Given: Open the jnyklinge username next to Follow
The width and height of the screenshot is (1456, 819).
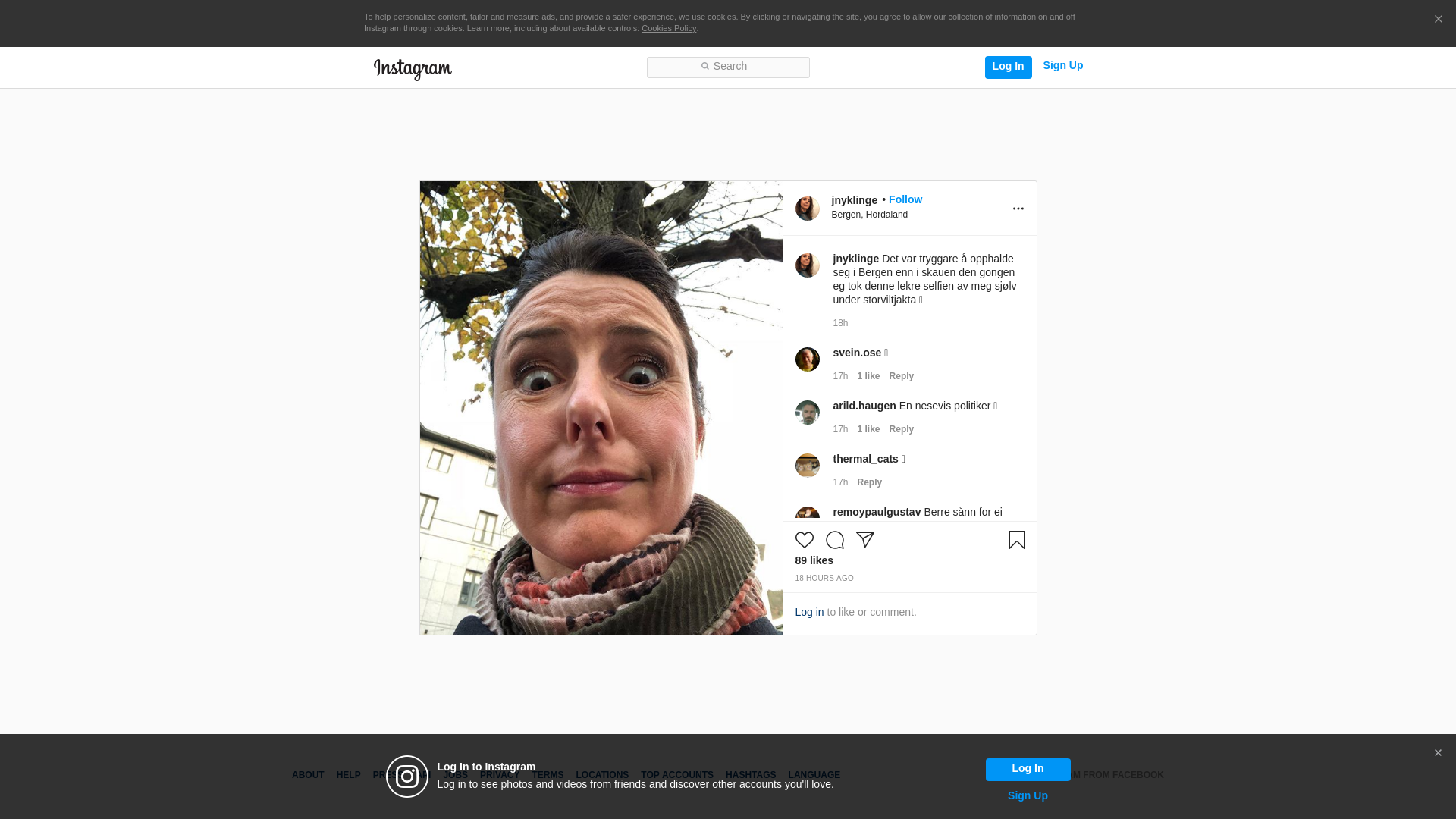Looking at the screenshot, I should point(854,200).
